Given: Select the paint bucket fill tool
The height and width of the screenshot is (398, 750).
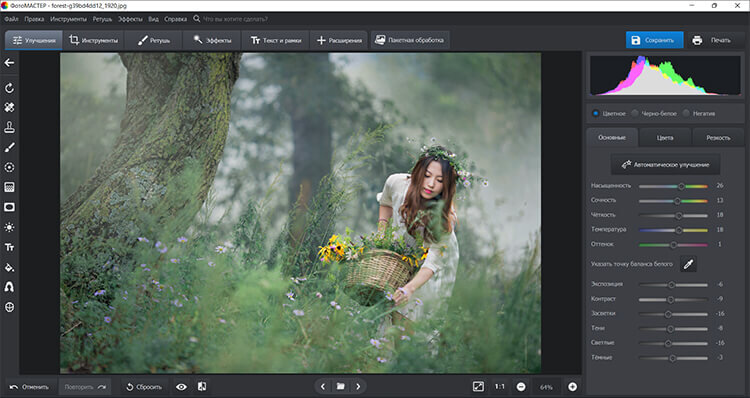Looking at the screenshot, I should (9, 267).
